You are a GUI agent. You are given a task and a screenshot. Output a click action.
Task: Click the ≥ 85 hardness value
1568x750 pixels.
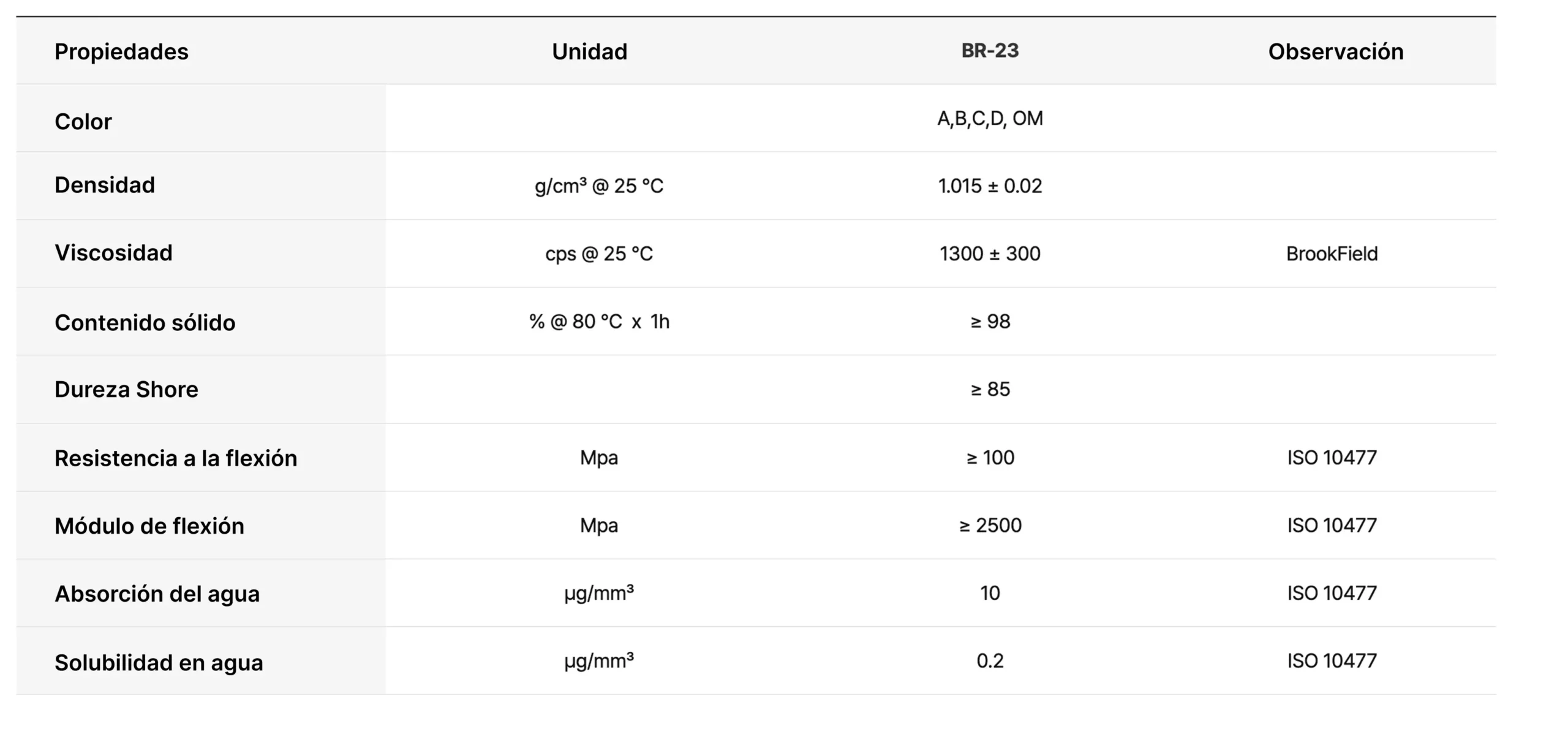990,389
